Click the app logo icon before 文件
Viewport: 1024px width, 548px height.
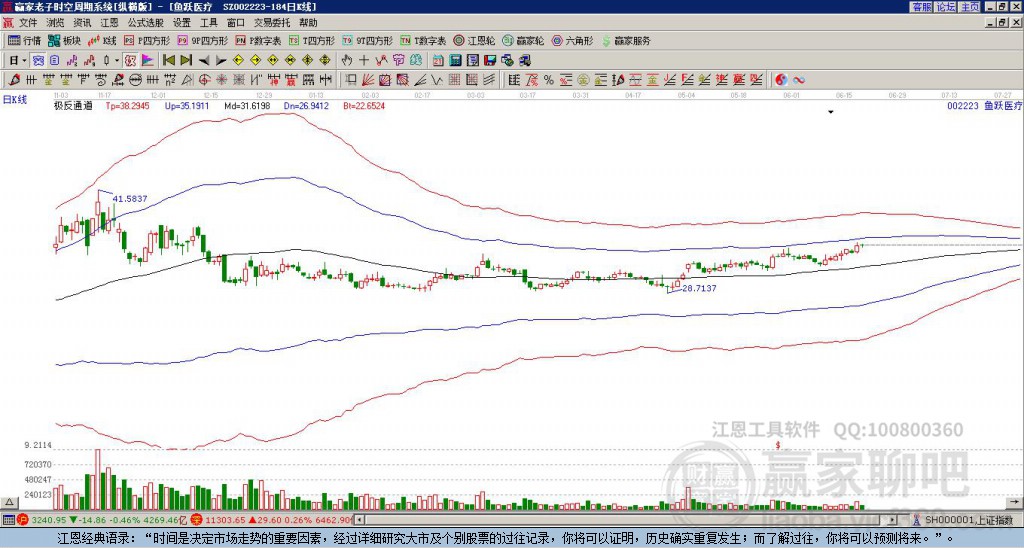8,23
